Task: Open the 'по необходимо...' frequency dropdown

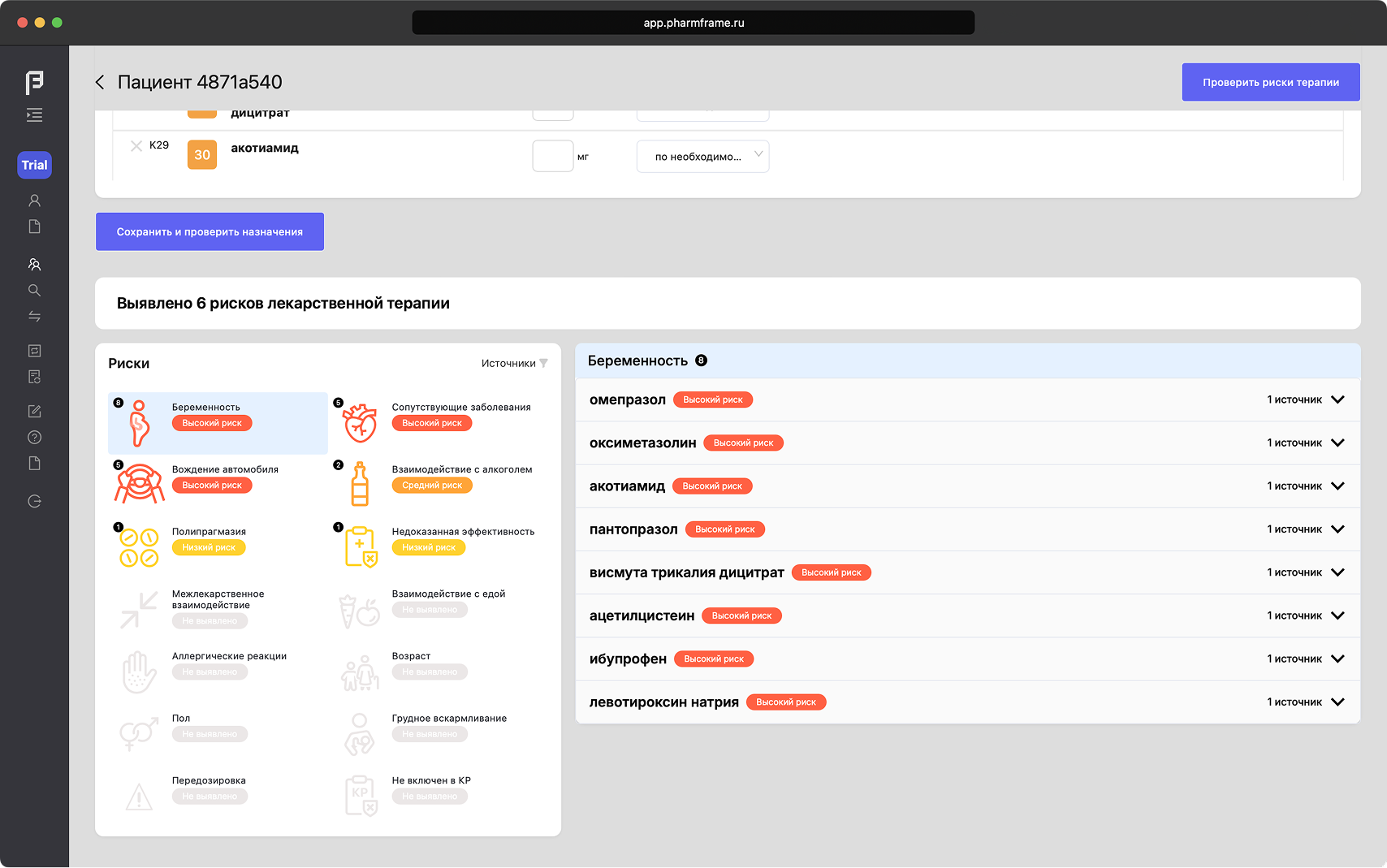Action: pos(702,157)
